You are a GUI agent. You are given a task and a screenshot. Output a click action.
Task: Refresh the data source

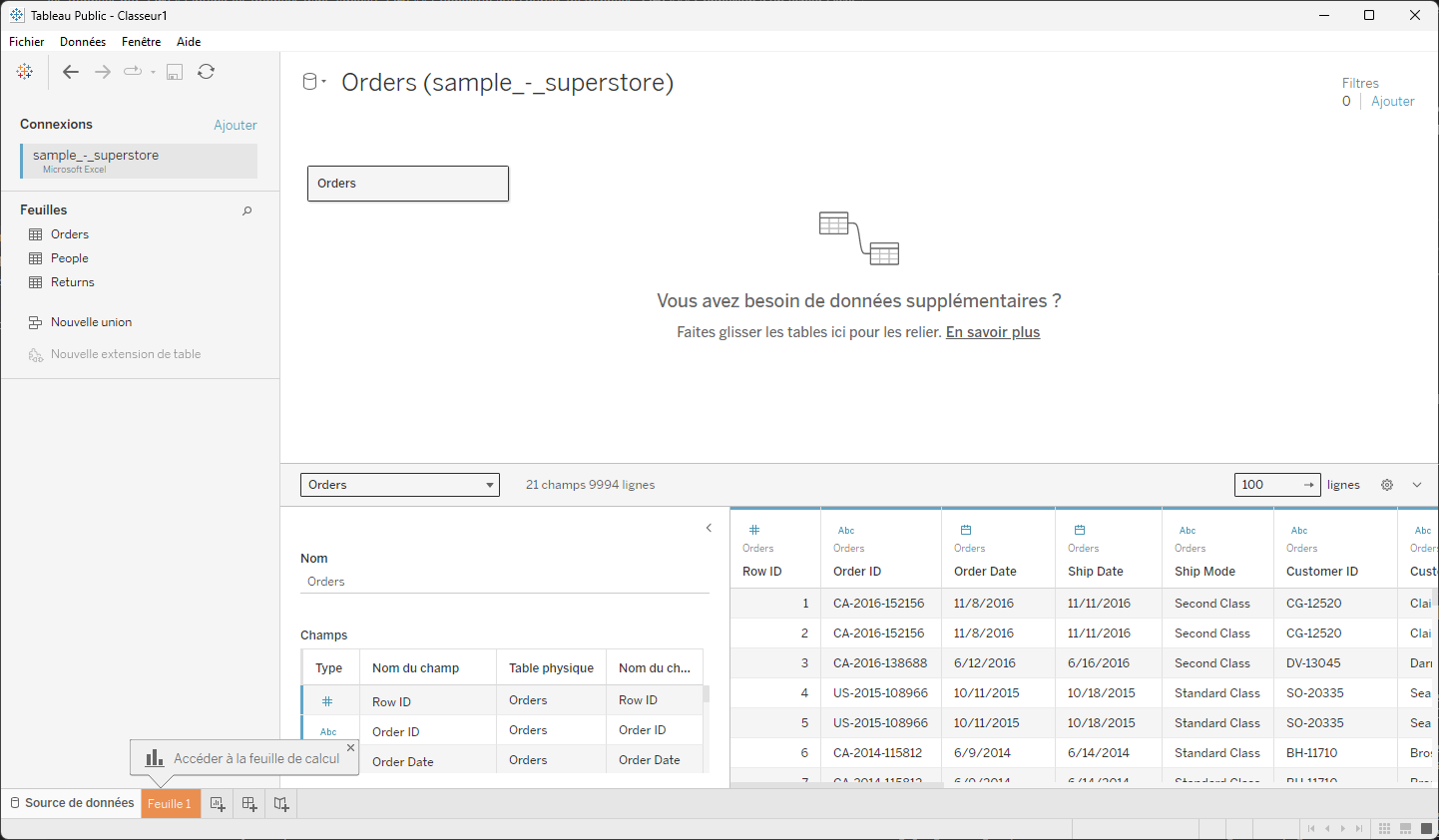[206, 72]
